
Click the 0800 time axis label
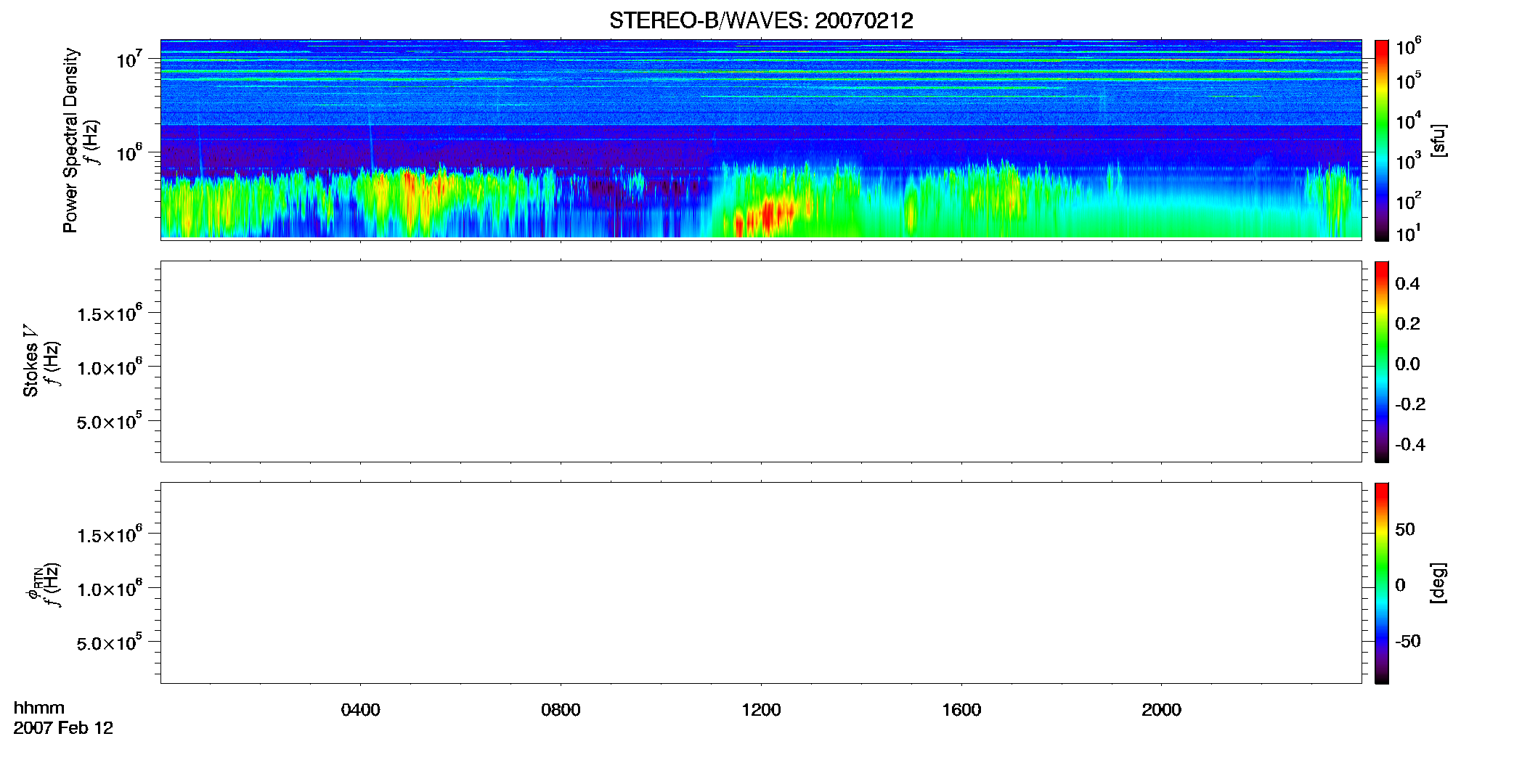561,710
